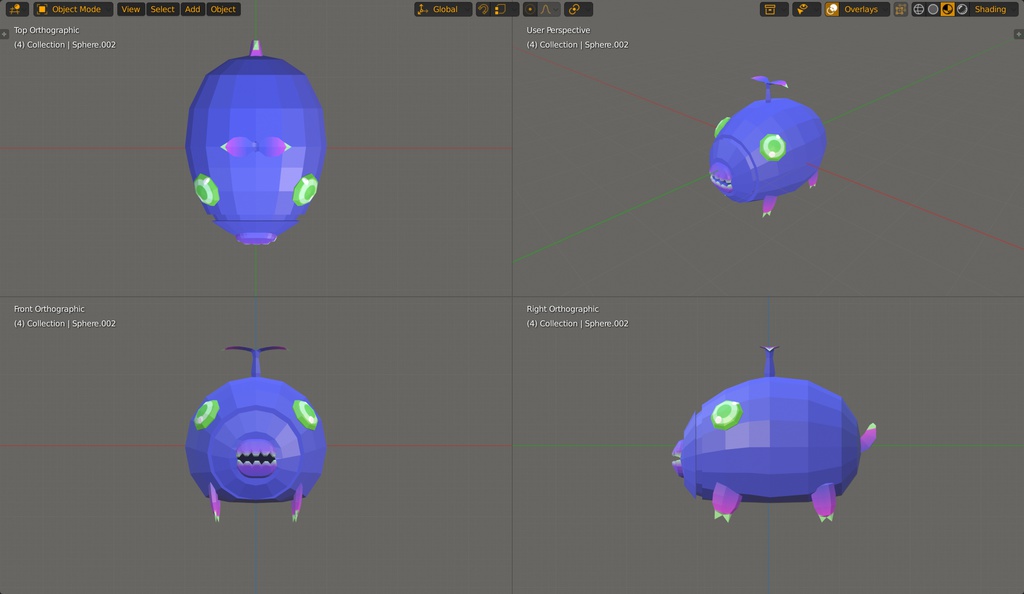
Task: Open the Global transform orientation dropdown
Action: tap(443, 9)
